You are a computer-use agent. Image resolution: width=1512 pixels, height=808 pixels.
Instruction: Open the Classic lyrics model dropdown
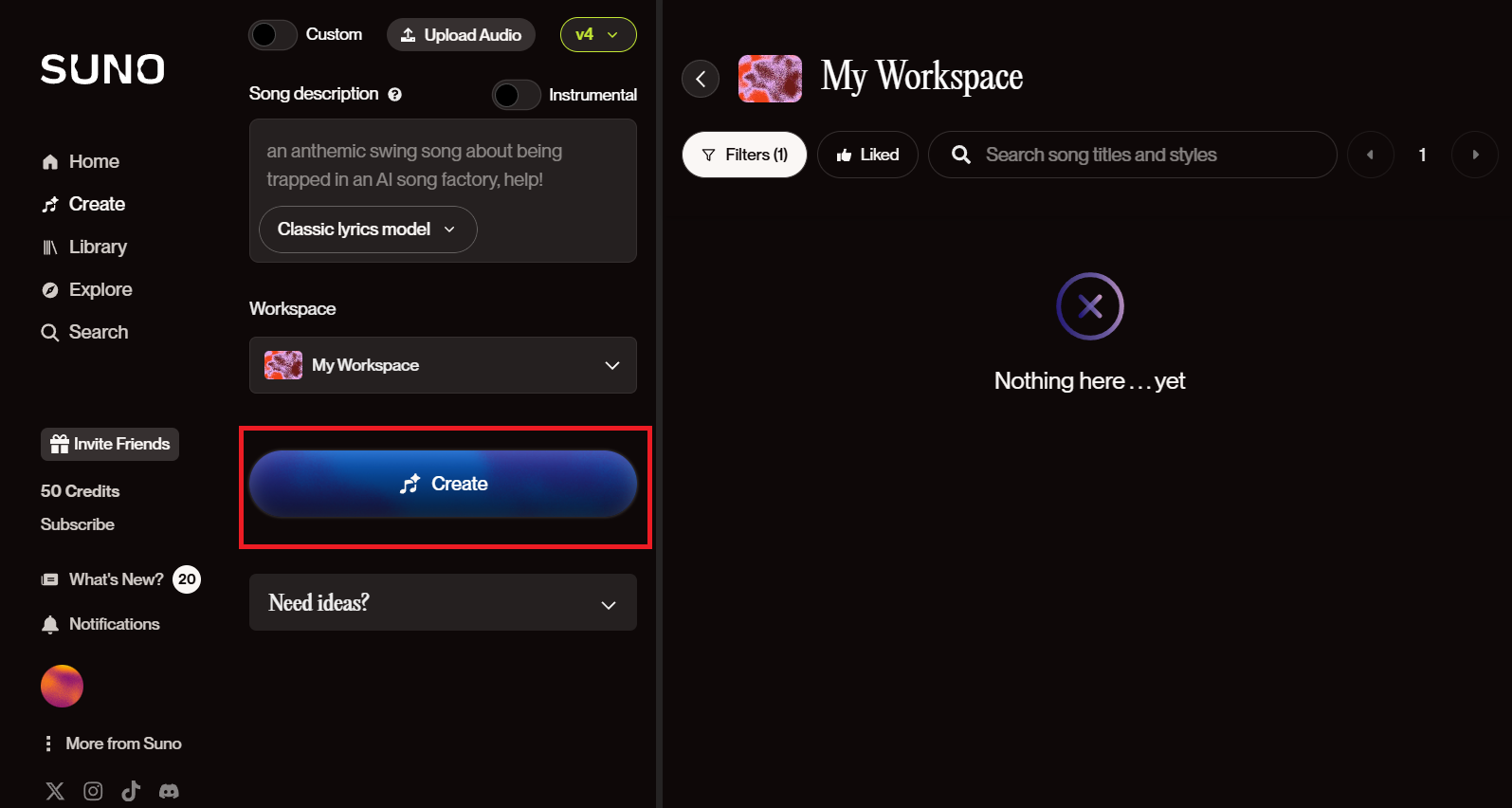tap(367, 230)
